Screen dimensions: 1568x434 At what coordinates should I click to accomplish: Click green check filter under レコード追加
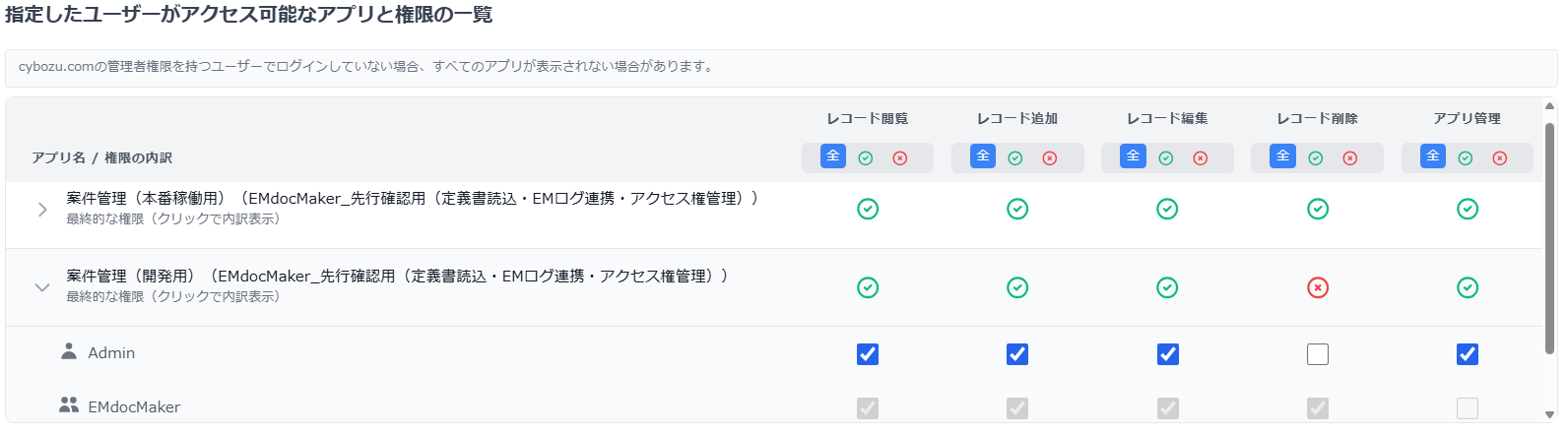tap(1015, 158)
